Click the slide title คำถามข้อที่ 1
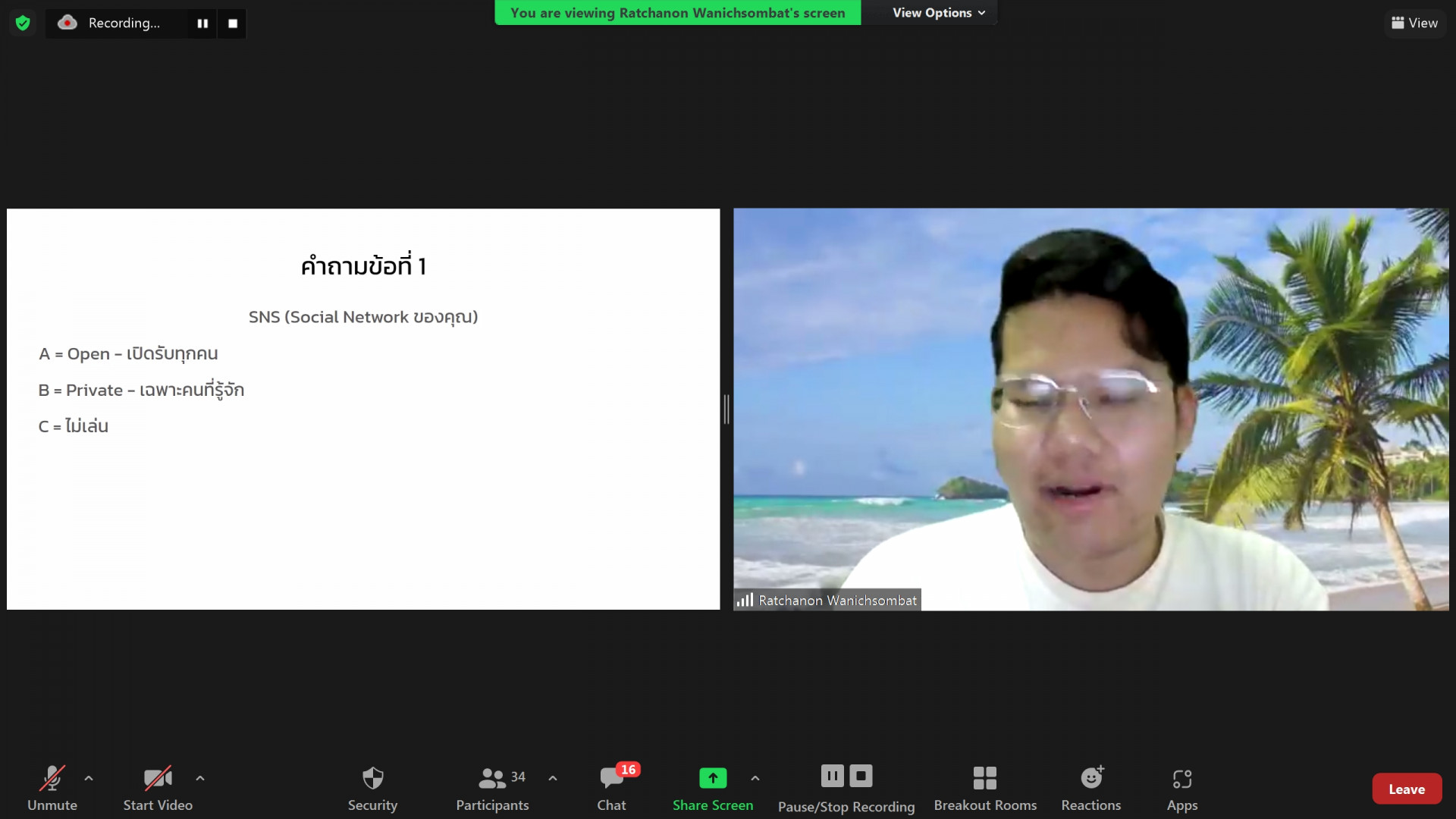 363,265
